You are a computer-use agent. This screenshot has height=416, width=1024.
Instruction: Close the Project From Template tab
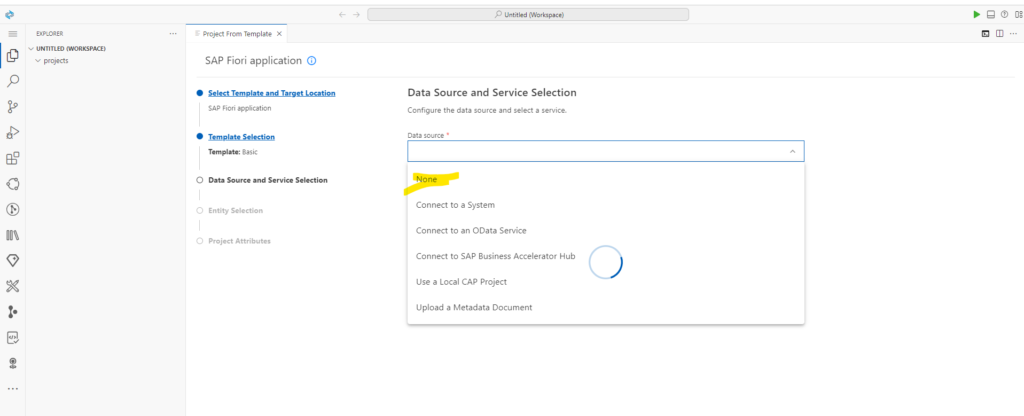click(280, 33)
